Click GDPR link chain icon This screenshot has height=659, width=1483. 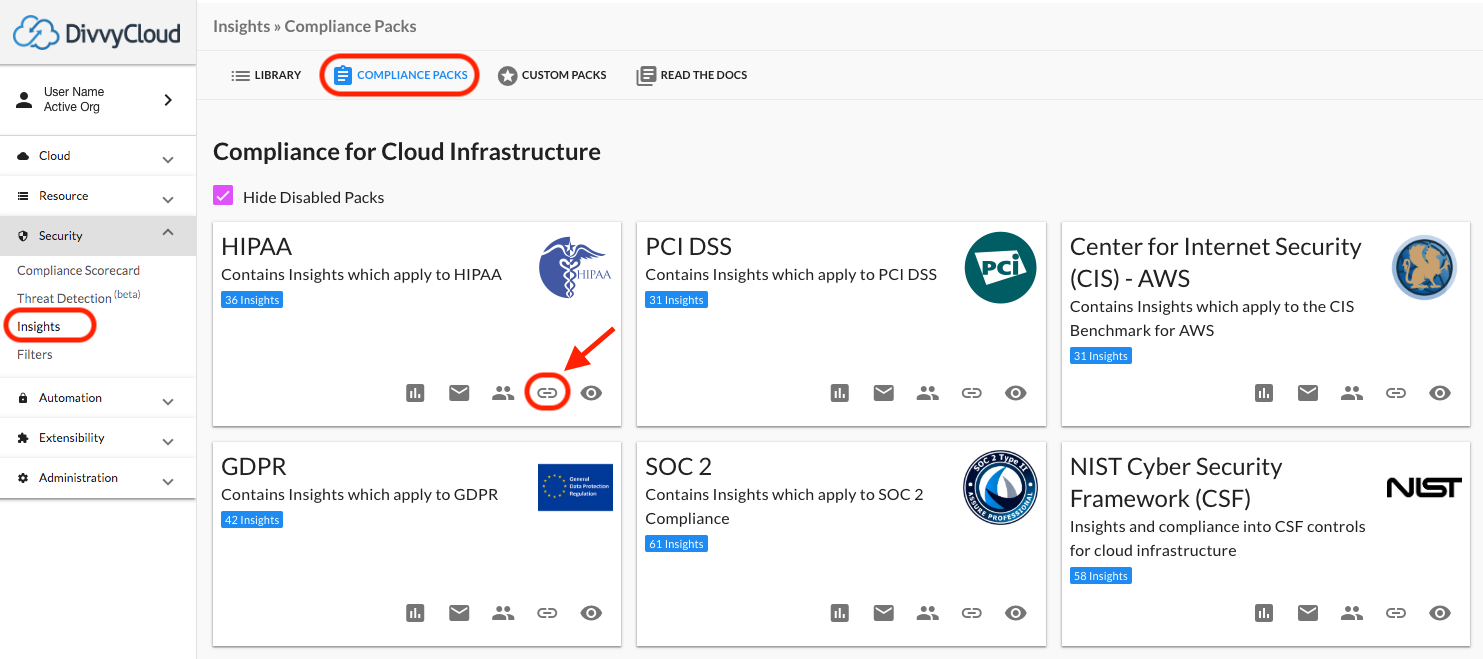(x=547, y=613)
